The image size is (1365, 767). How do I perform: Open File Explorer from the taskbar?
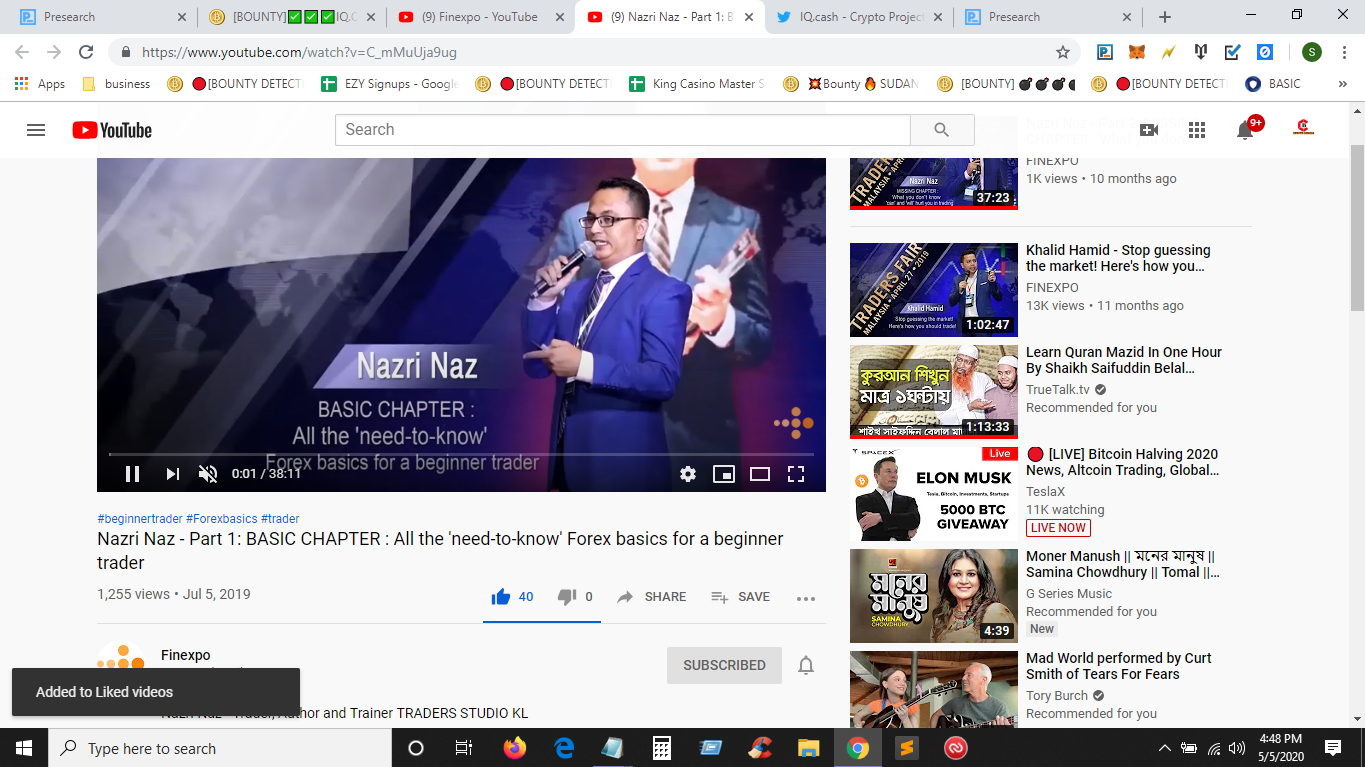point(808,748)
